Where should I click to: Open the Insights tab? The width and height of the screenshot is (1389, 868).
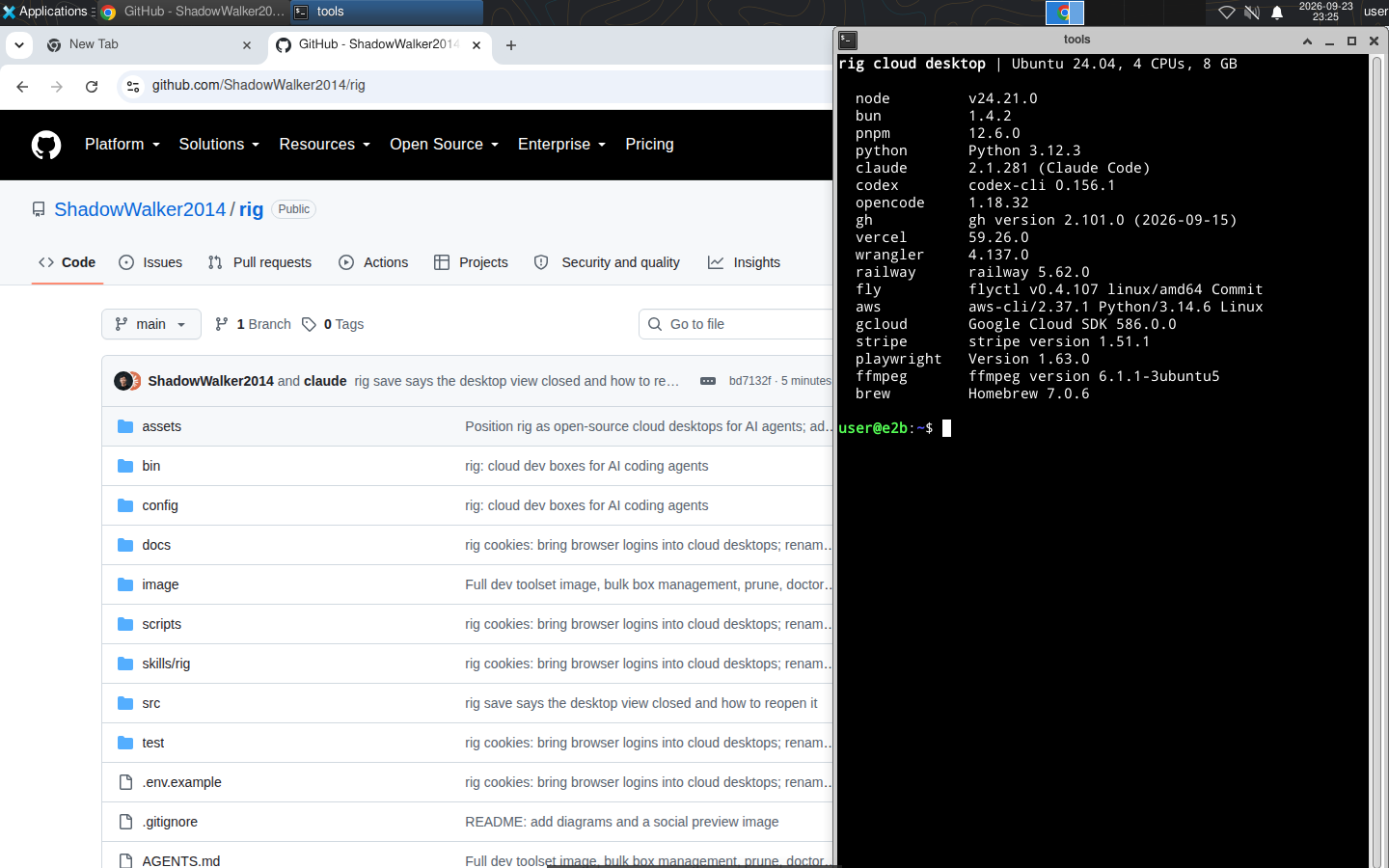pos(744,262)
